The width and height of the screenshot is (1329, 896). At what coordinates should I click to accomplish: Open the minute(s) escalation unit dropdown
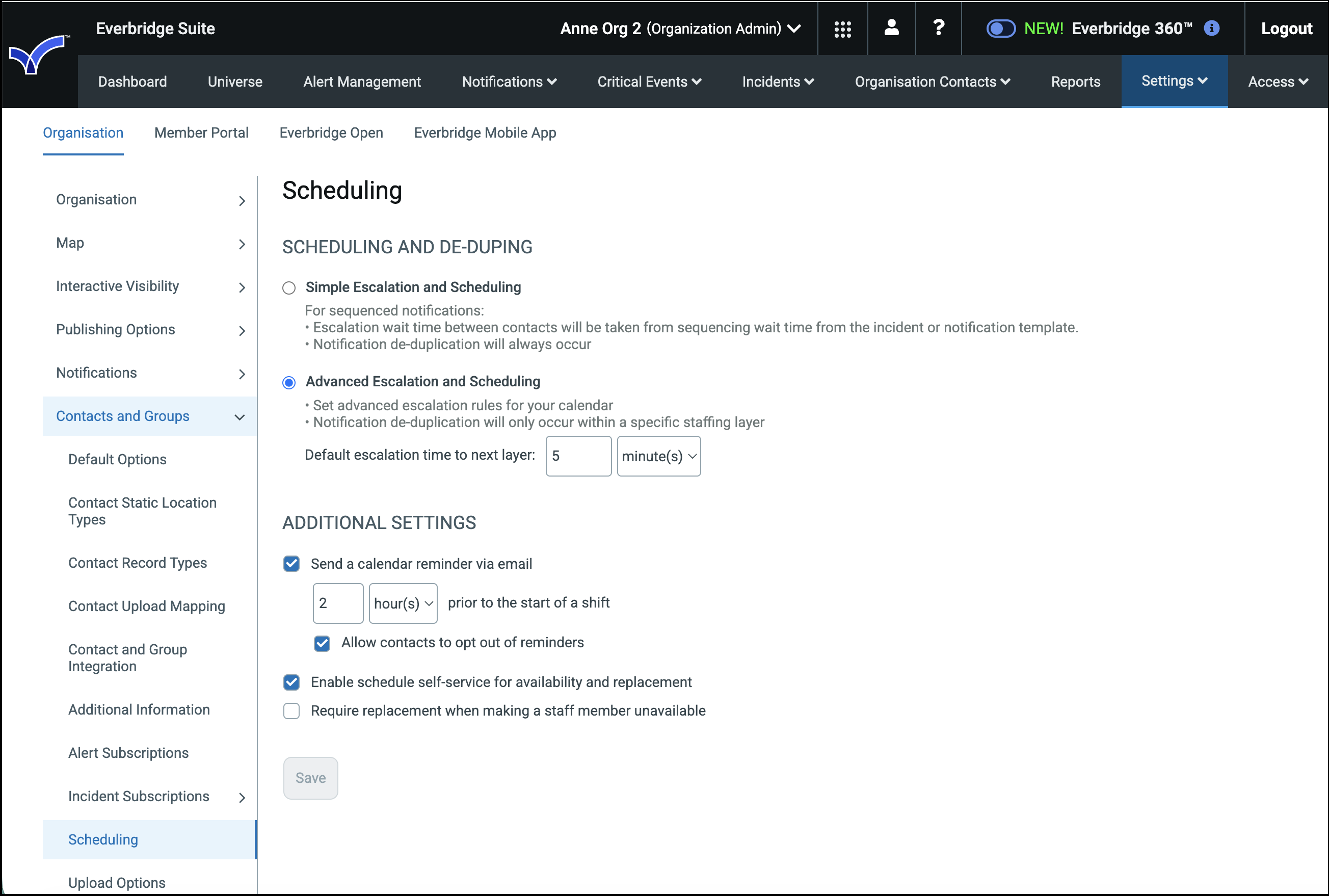pyautogui.click(x=658, y=456)
